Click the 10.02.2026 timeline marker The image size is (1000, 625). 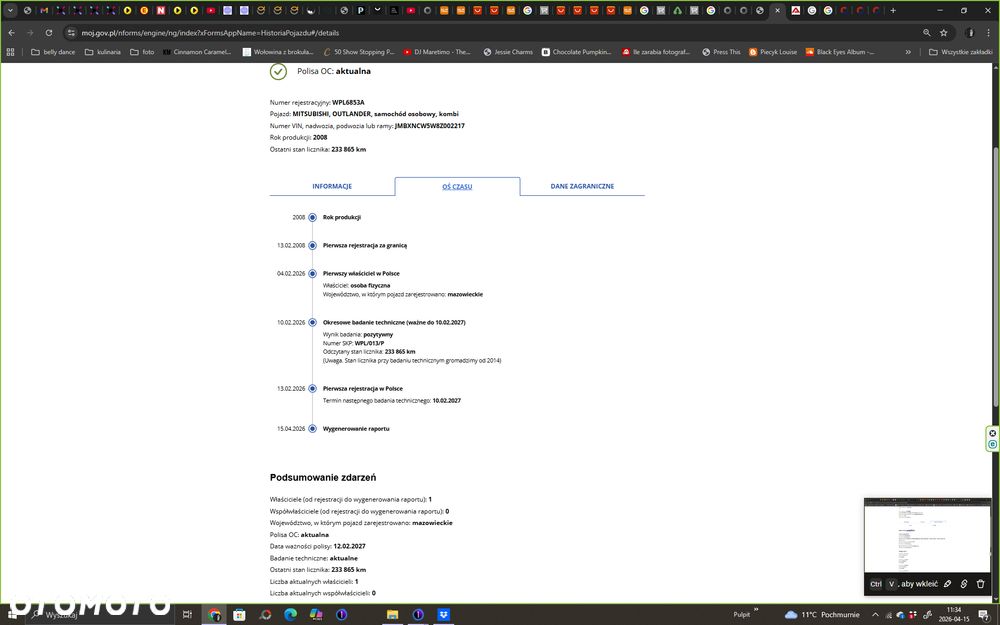[312, 323]
